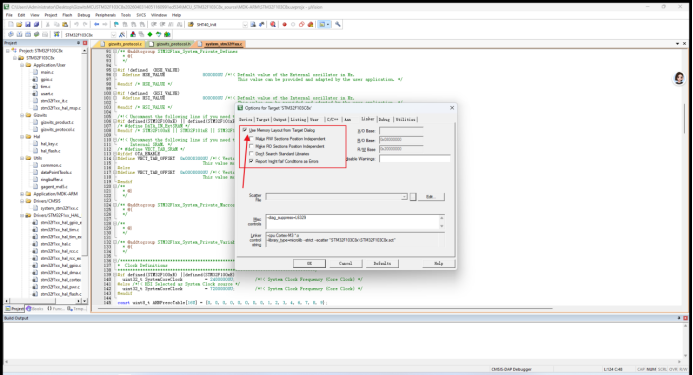Screen dimensions: 693x375
Task: Click the Navigate Backward blue arrow
Action: click(x=96, y=24)
